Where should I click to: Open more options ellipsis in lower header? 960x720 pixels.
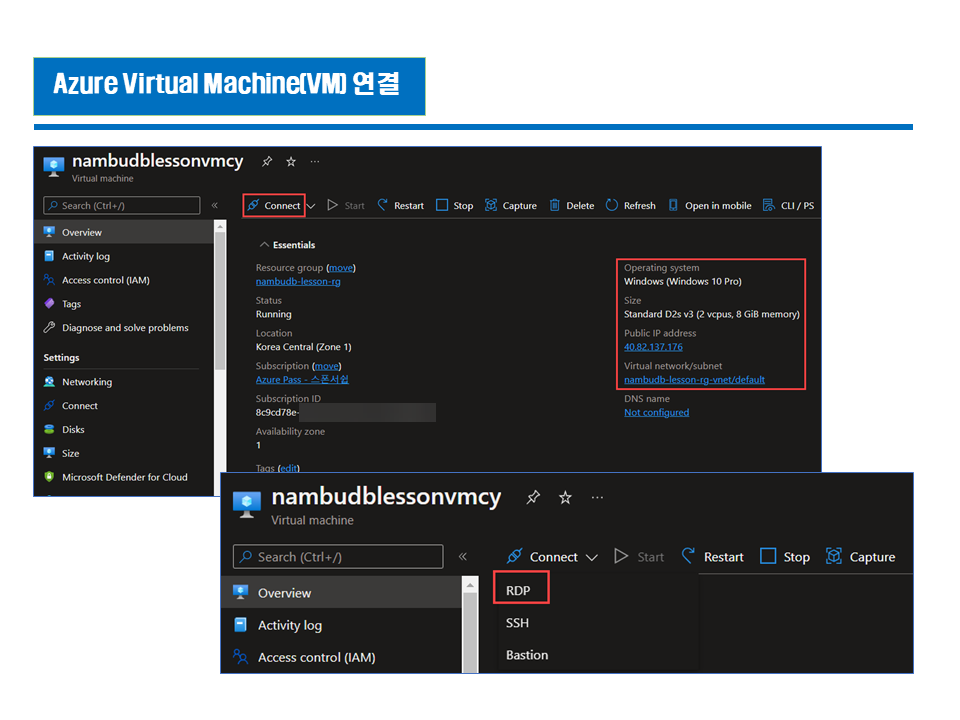coord(598,497)
